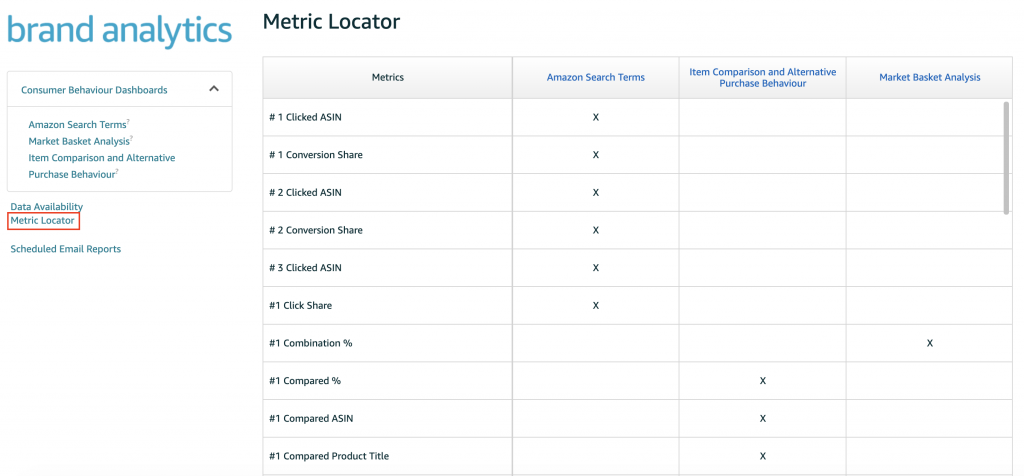Viewport: 1024px width, 476px height.
Task: Select the '#1 Click Share' row label
Action: pos(300,306)
